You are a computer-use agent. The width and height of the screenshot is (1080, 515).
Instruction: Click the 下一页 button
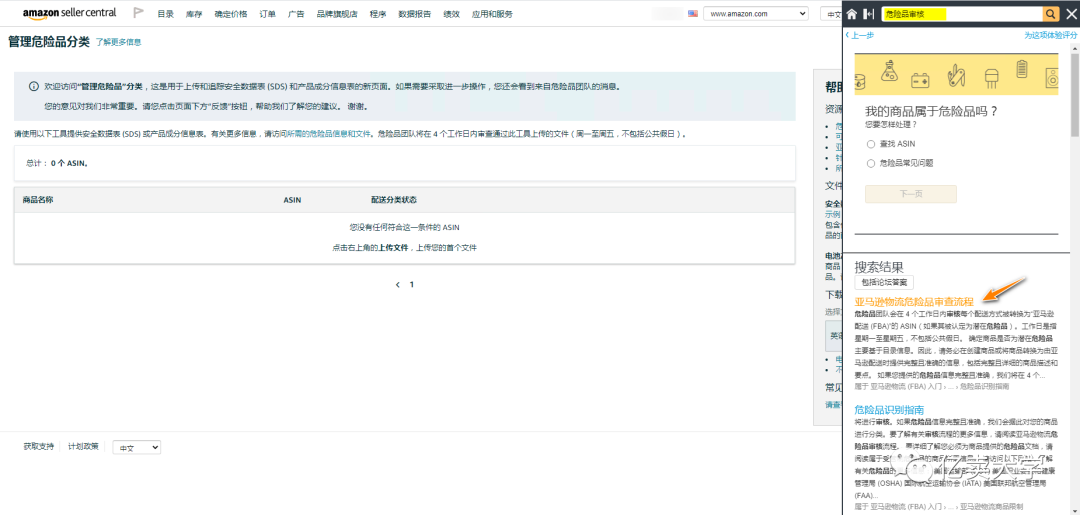[911, 193]
